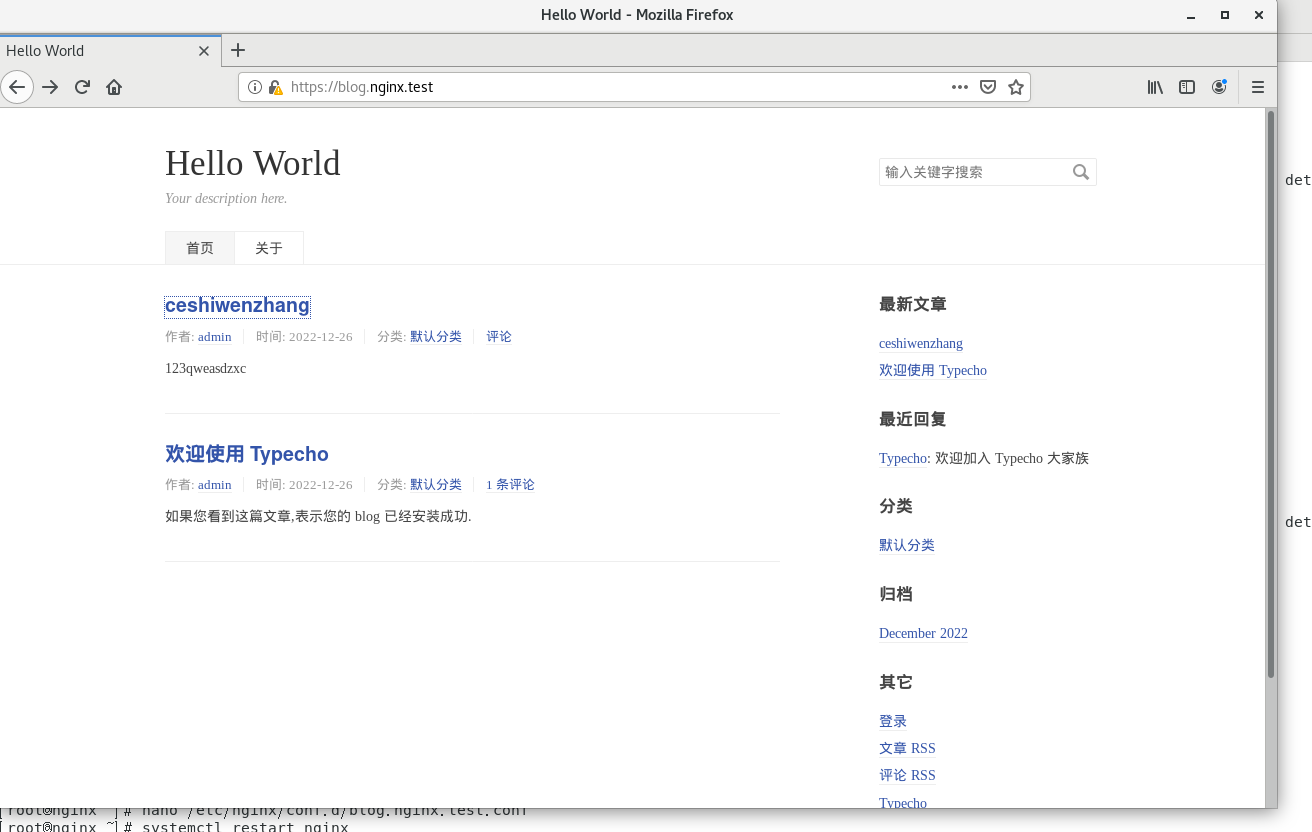The width and height of the screenshot is (1312, 832).
Task: Close the Hello World tab
Action: click(x=204, y=51)
